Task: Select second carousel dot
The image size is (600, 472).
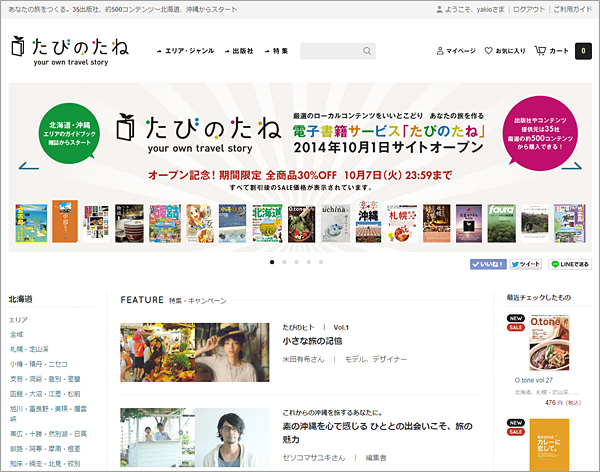Action: (x=284, y=262)
